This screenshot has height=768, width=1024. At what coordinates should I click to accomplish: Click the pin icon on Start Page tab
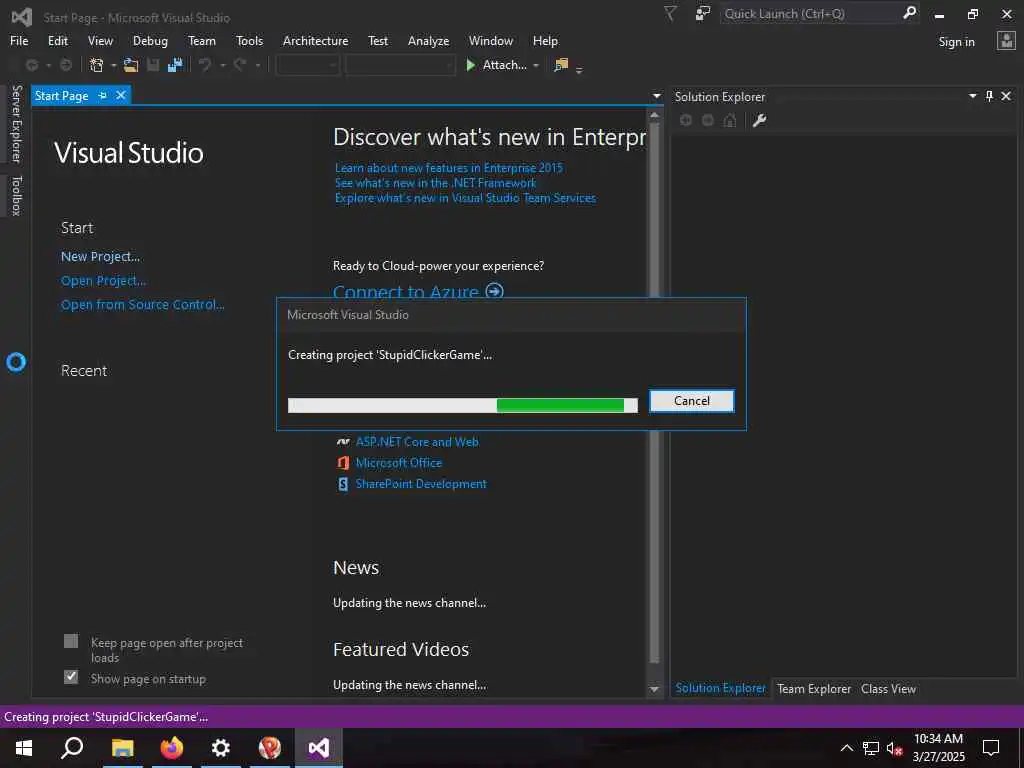(x=103, y=95)
